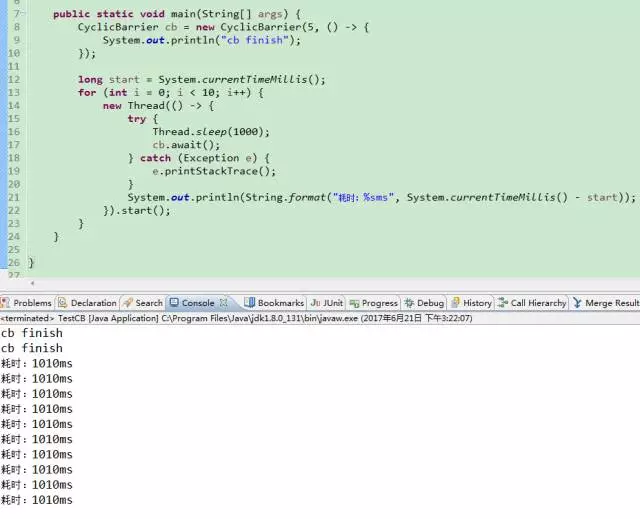Viewport: 640px width, 519px height.
Task: Switch to the Declaration tab
Action: point(93,303)
